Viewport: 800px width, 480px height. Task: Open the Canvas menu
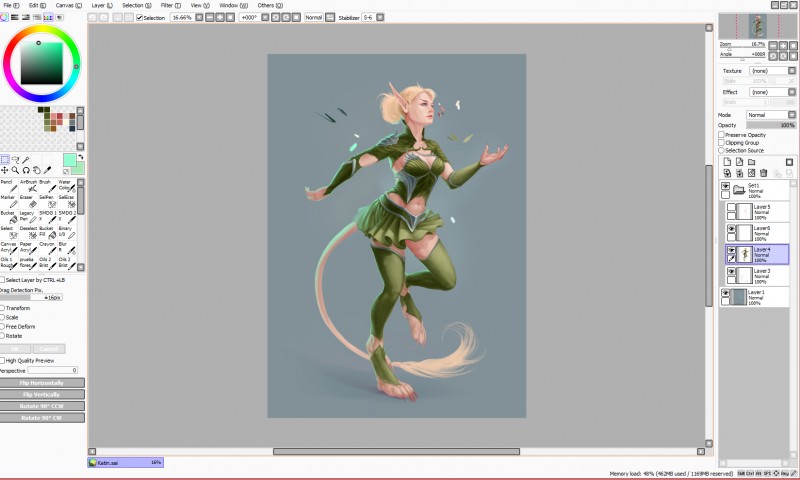click(68, 5)
